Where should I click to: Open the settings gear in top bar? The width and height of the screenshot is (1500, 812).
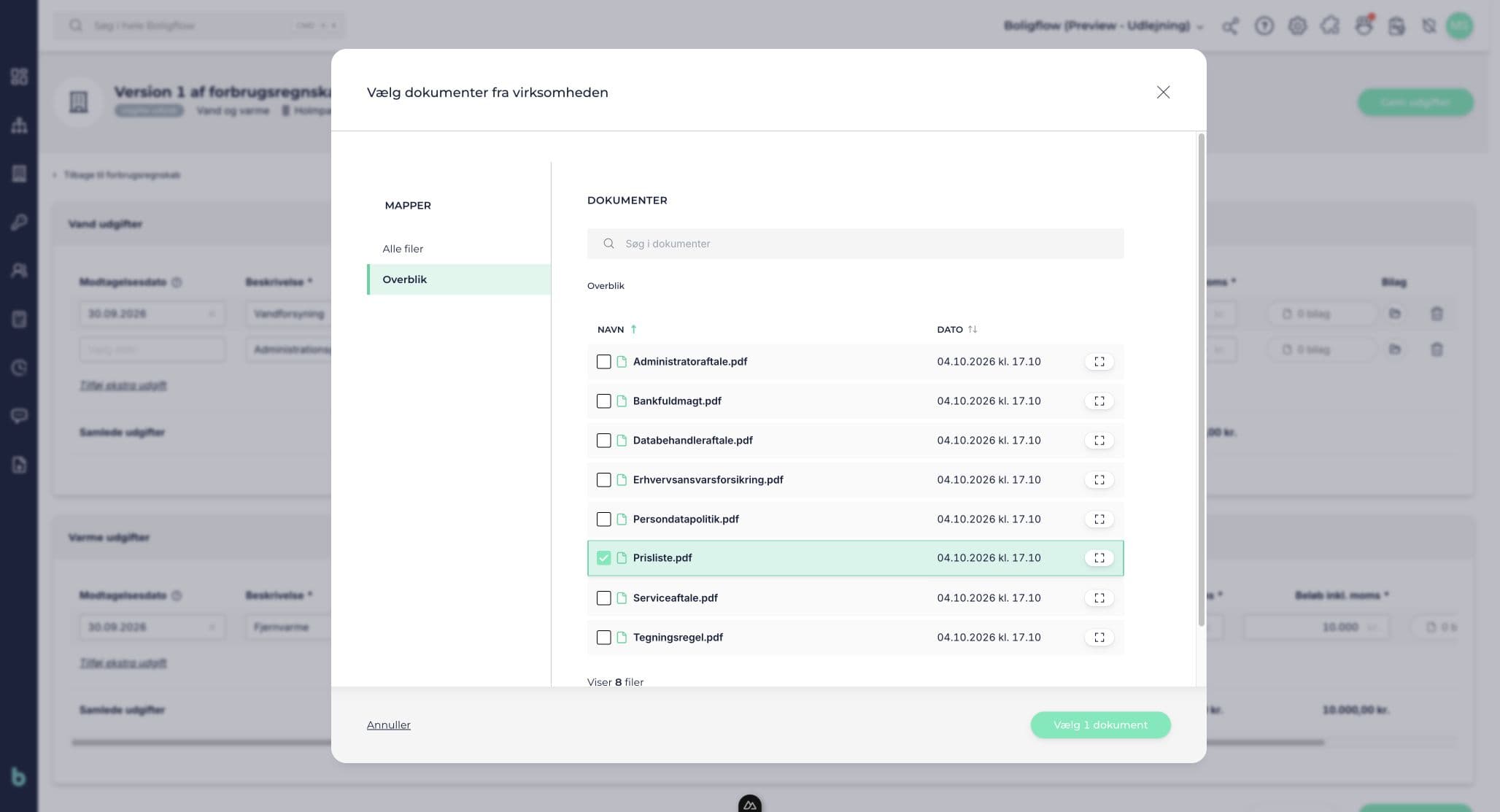1297,26
